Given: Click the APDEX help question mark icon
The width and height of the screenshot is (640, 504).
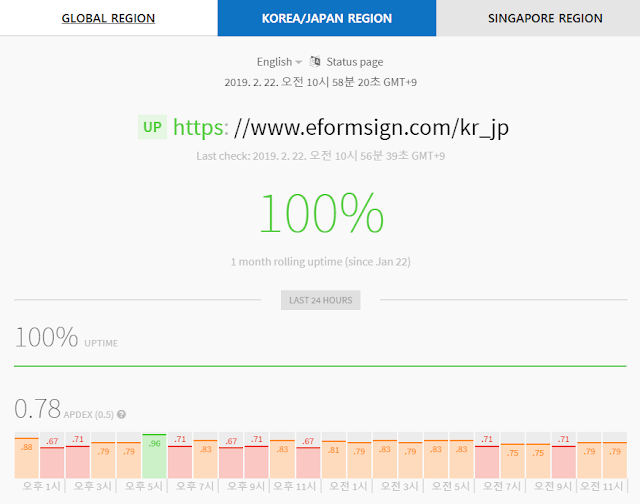Looking at the screenshot, I should click(121, 415).
